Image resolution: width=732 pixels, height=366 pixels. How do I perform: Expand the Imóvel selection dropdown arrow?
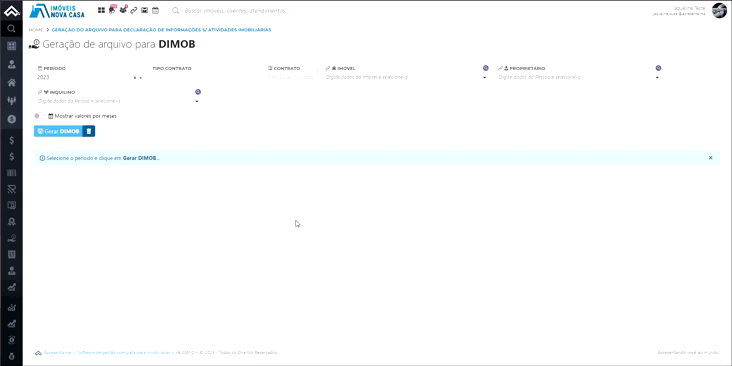485,77
